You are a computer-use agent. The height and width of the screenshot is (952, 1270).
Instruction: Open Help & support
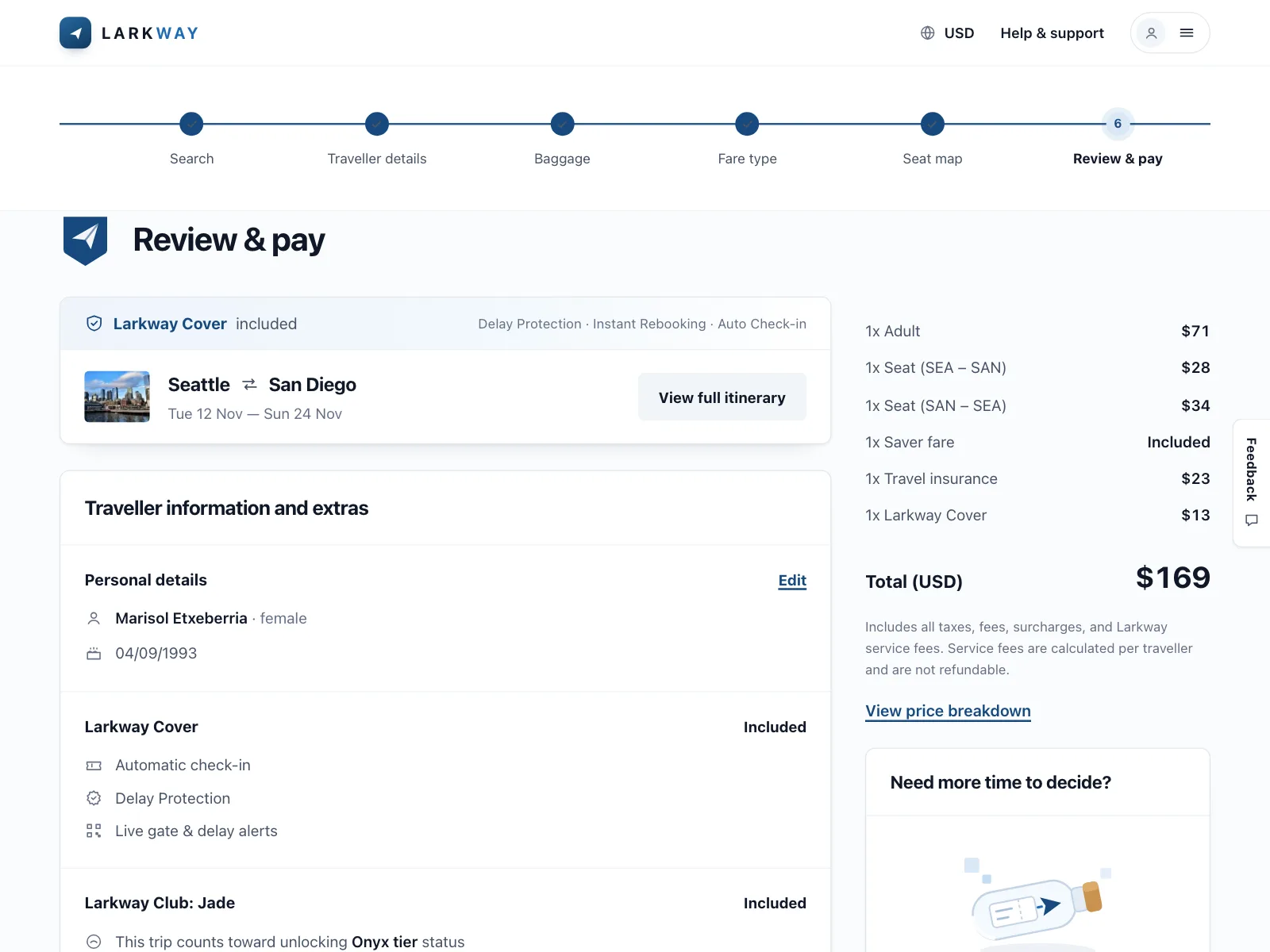[x=1052, y=33]
